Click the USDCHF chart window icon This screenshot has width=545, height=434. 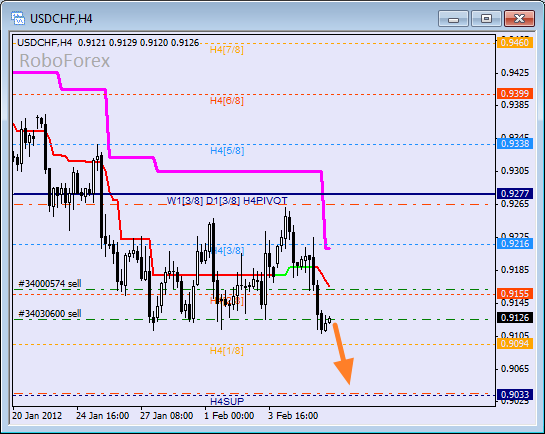coord(17,18)
